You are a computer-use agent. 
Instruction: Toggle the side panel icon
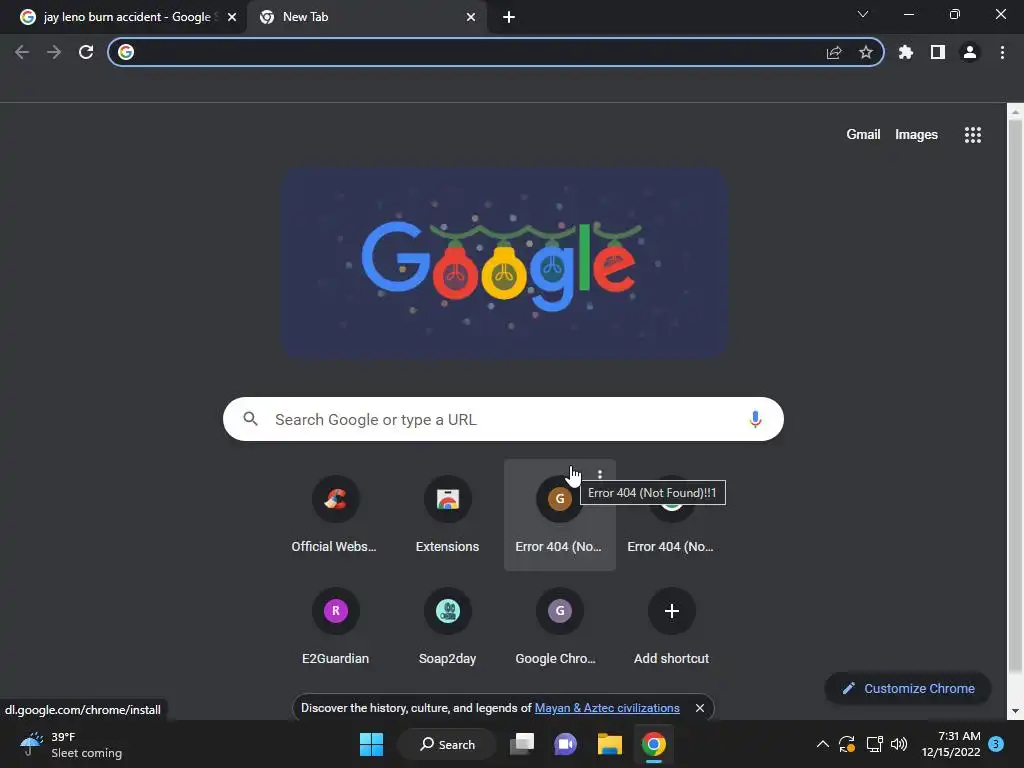(x=938, y=52)
